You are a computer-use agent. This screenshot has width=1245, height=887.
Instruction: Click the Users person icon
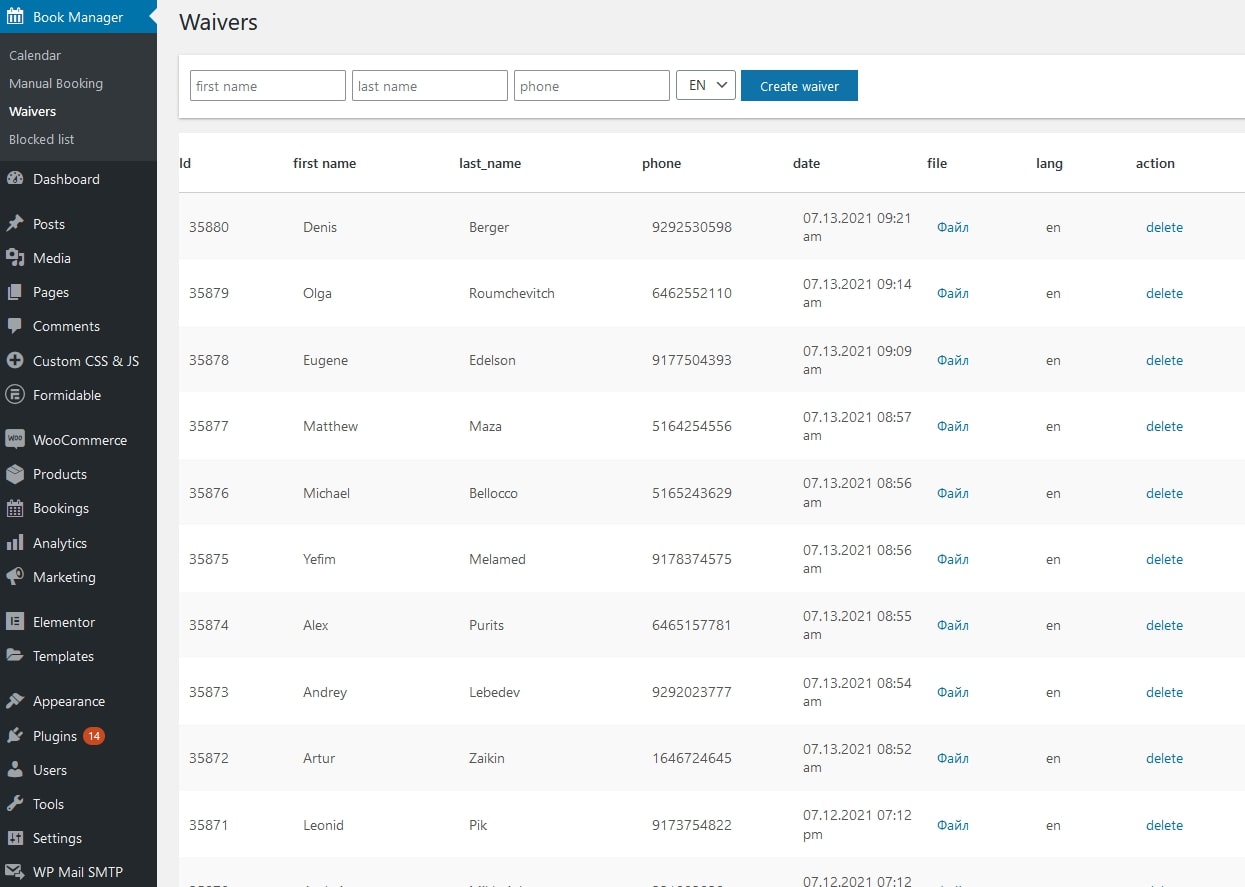click(15, 770)
